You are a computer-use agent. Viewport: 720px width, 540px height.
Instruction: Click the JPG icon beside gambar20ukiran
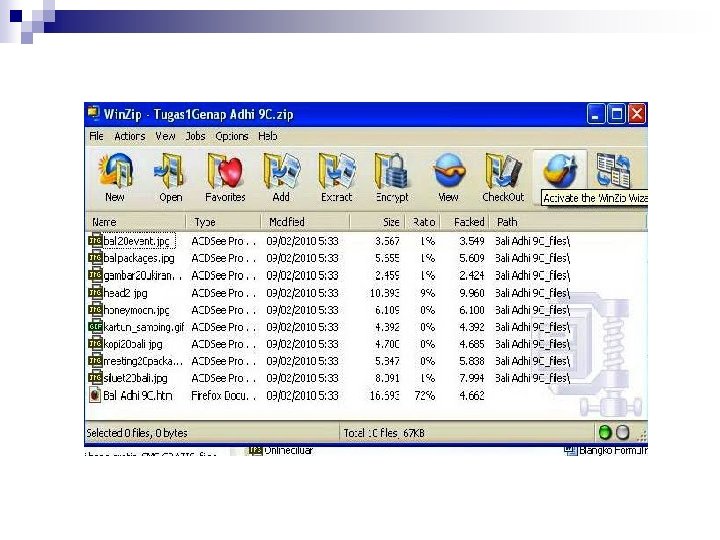(95, 275)
